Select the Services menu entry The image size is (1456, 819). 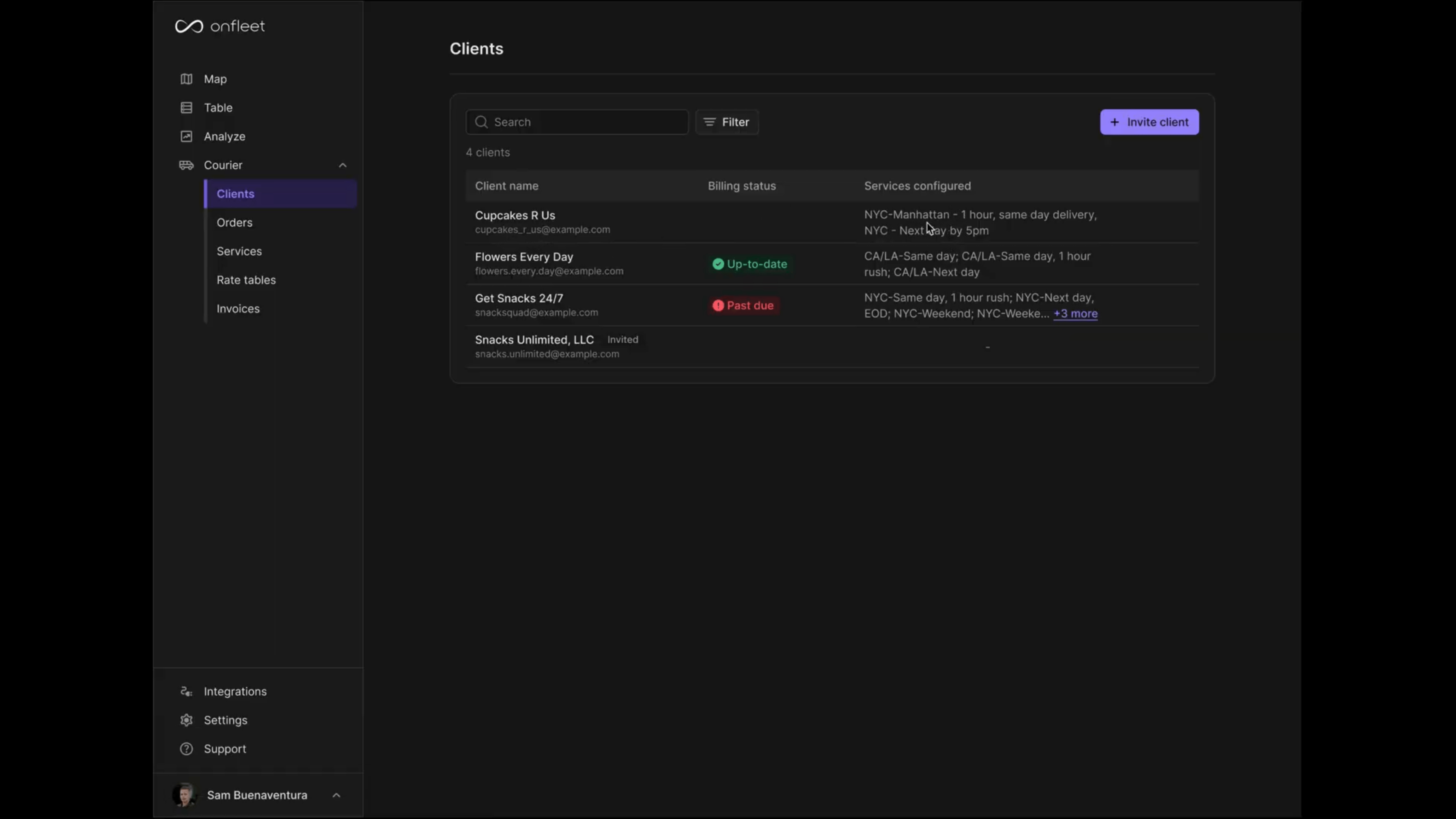239,251
